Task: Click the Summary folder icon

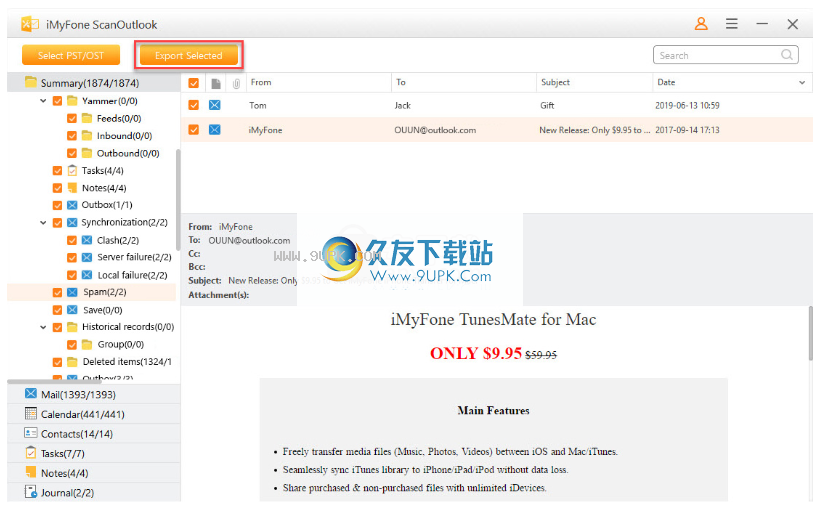Action: point(31,82)
